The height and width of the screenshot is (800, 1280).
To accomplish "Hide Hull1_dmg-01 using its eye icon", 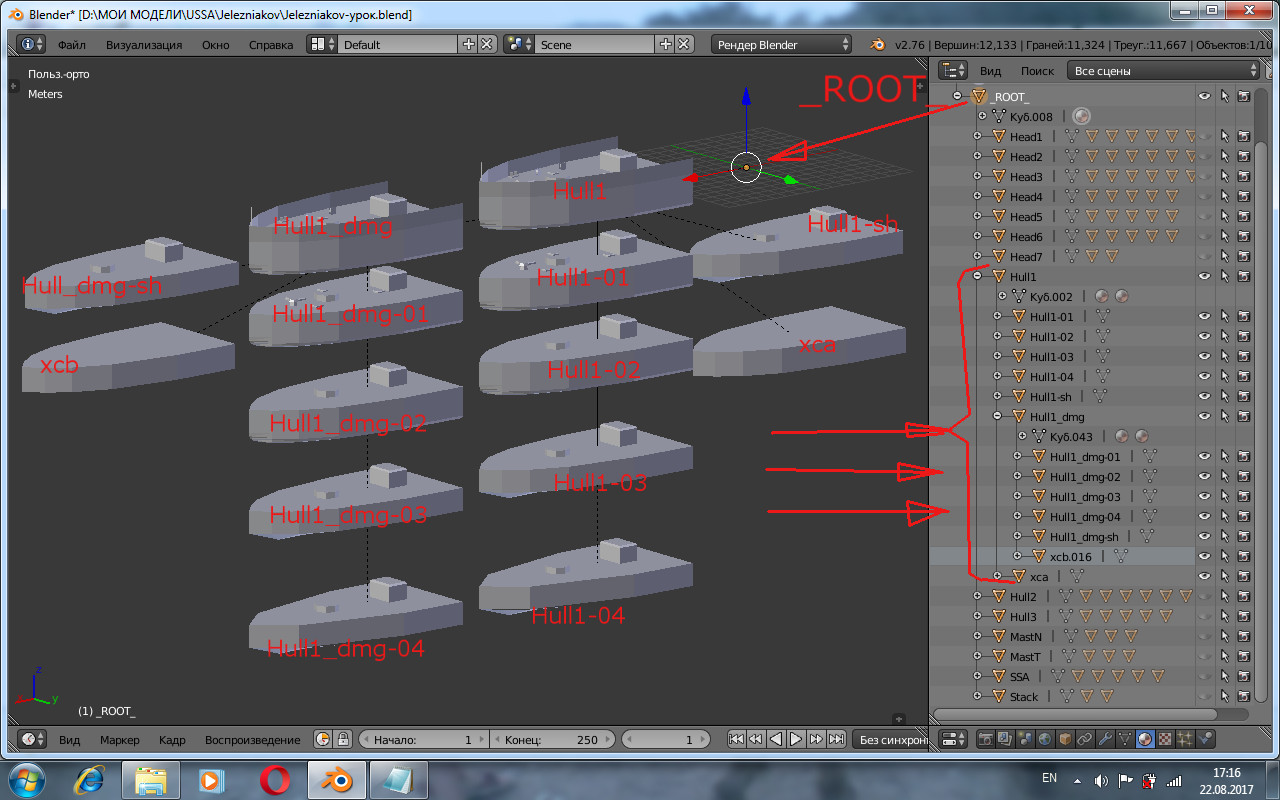I will (x=1204, y=457).
